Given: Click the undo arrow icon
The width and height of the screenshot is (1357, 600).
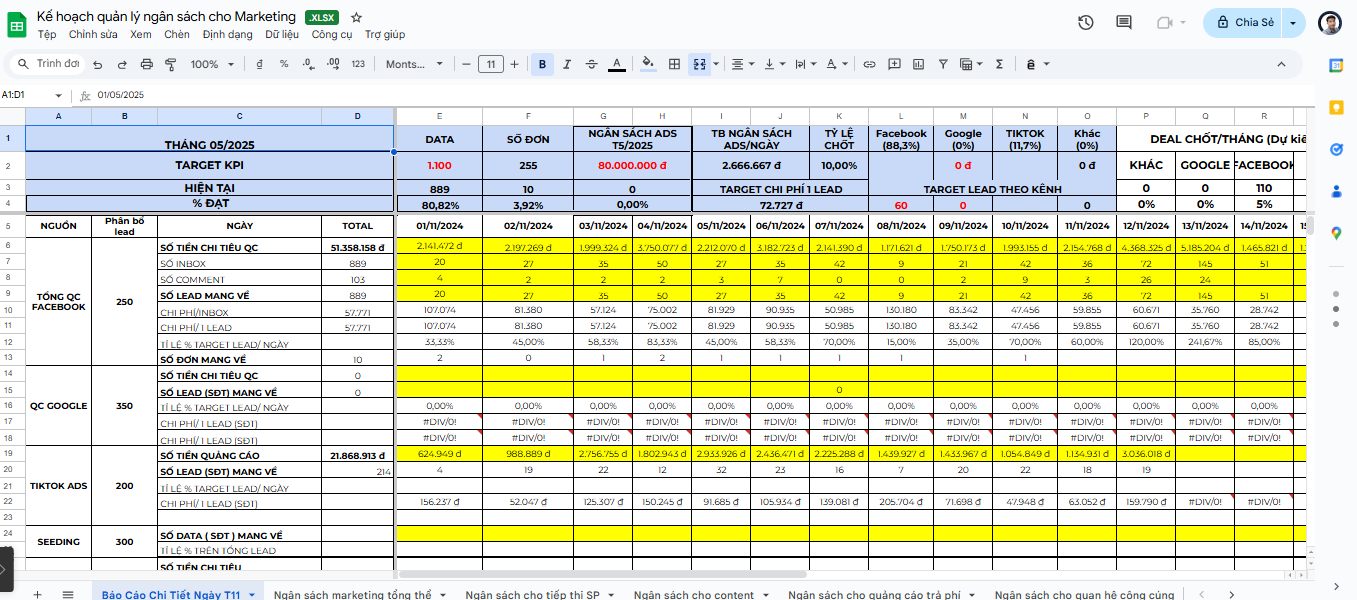Looking at the screenshot, I should (97, 64).
